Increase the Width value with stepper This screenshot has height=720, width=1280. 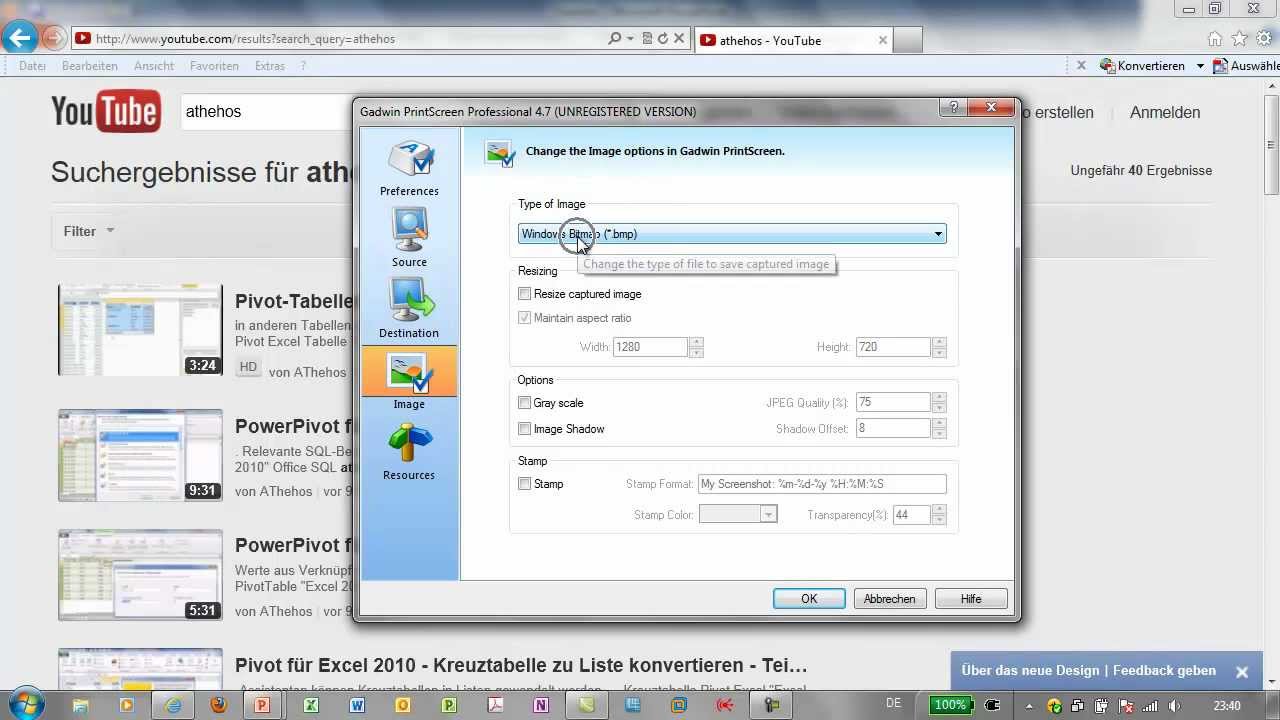tap(697, 342)
